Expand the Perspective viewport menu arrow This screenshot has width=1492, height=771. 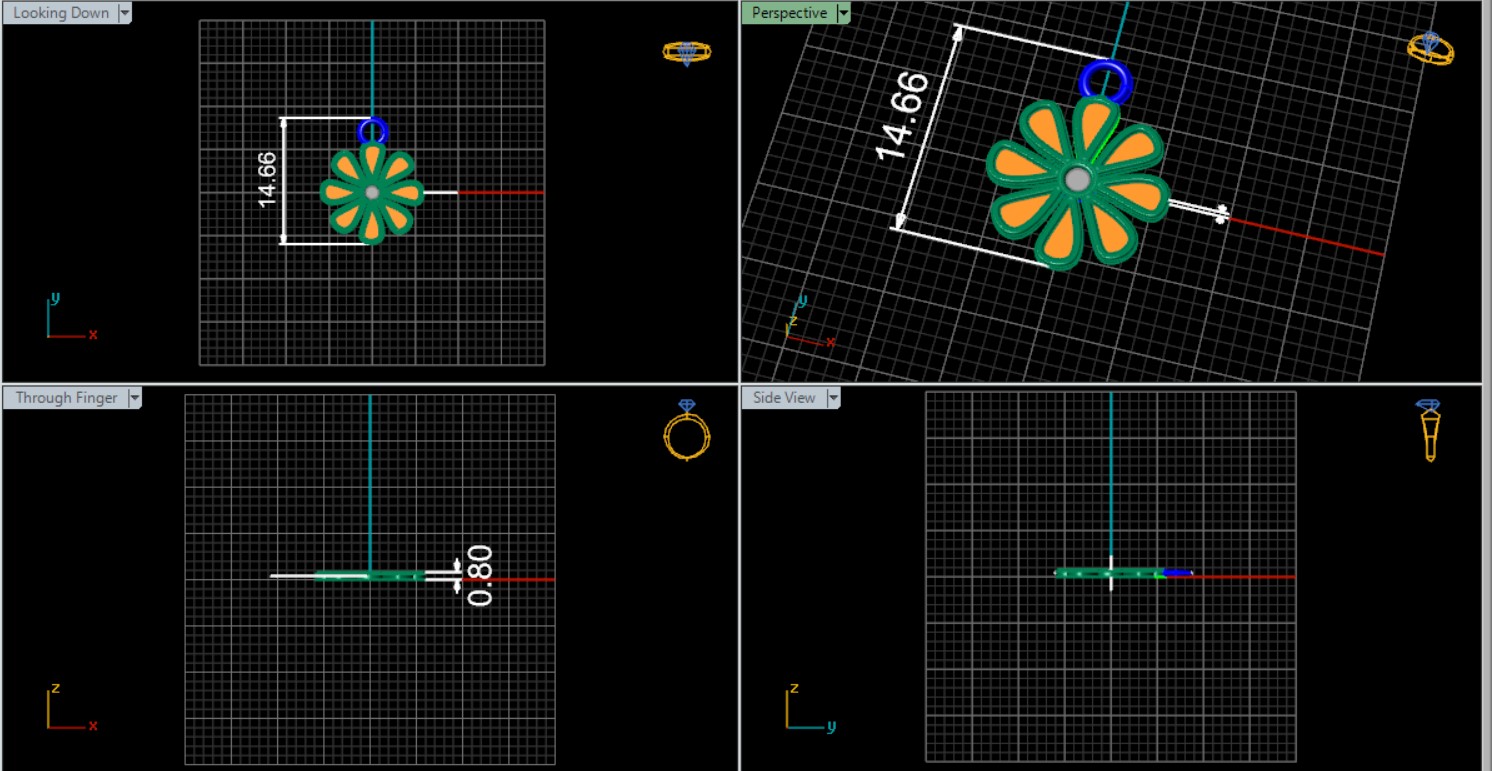pyautogui.click(x=843, y=13)
